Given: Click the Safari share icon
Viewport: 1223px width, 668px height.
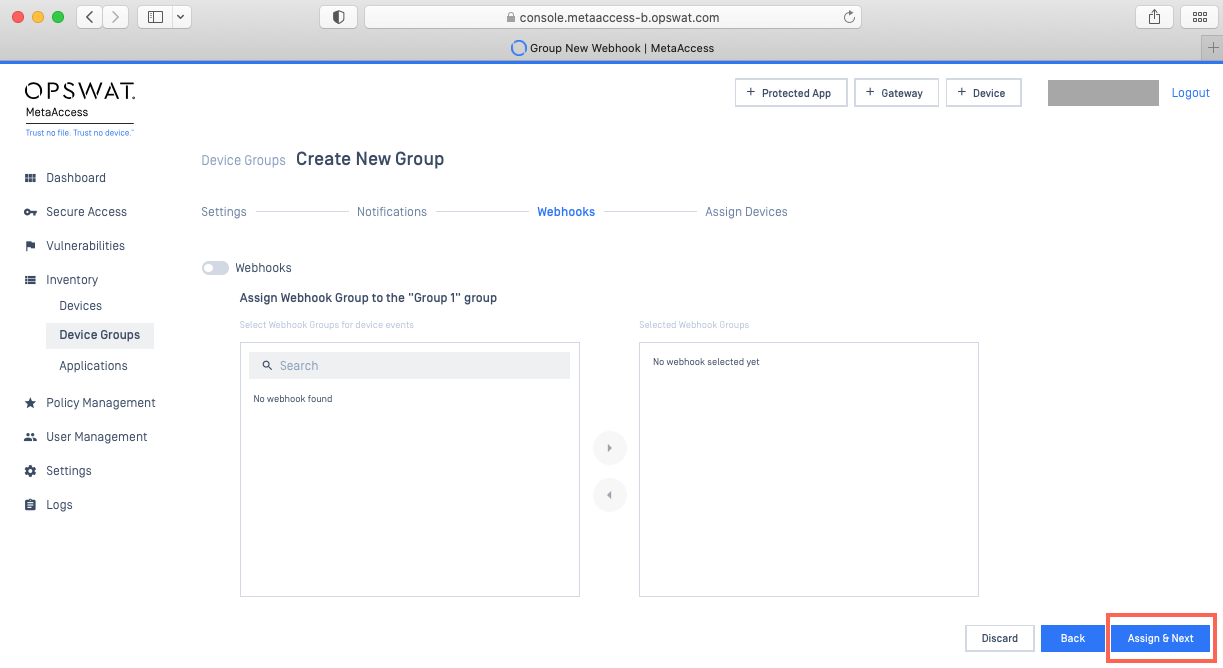Looking at the screenshot, I should click(1154, 17).
